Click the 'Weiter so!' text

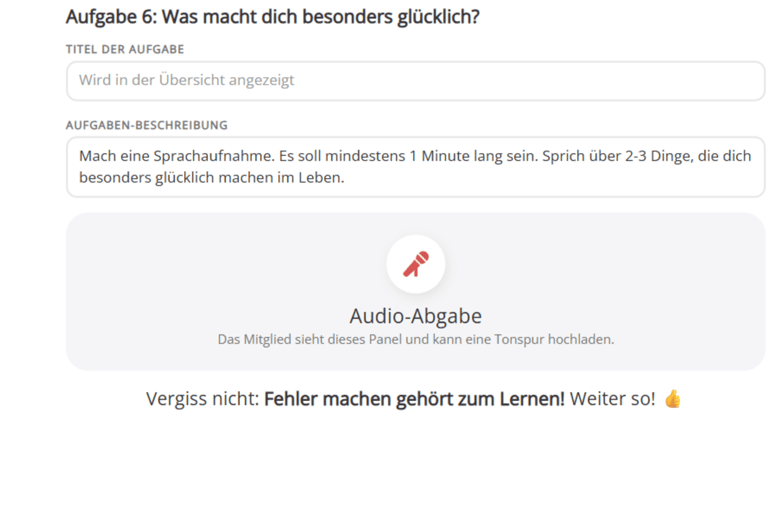click(x=612, y=399)
